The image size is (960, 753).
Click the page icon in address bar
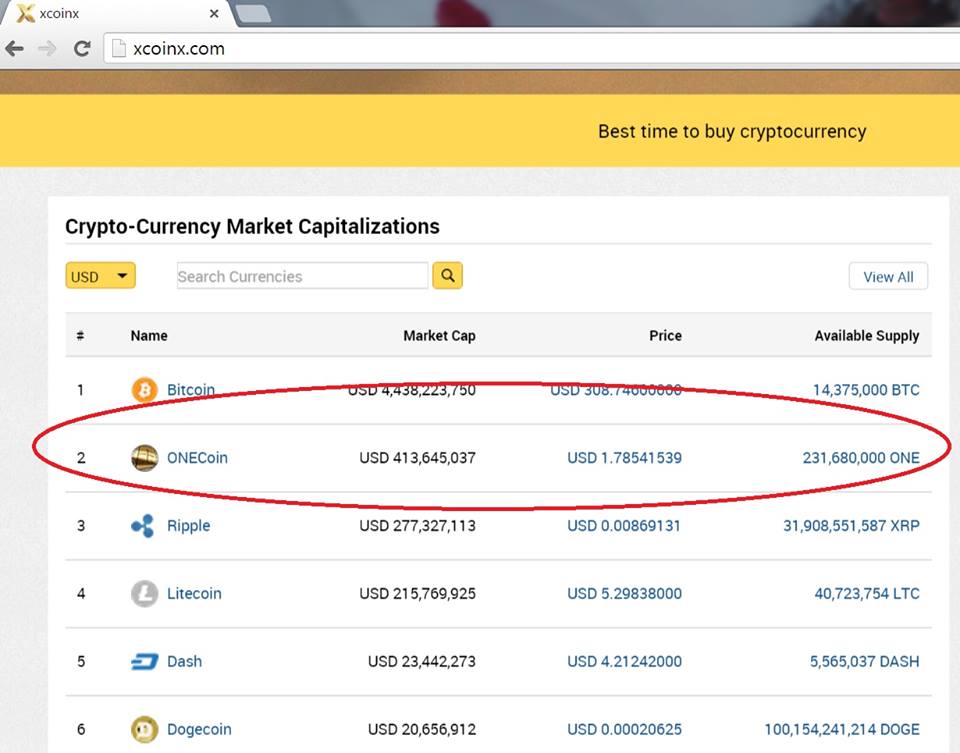[x=118, y=48]
